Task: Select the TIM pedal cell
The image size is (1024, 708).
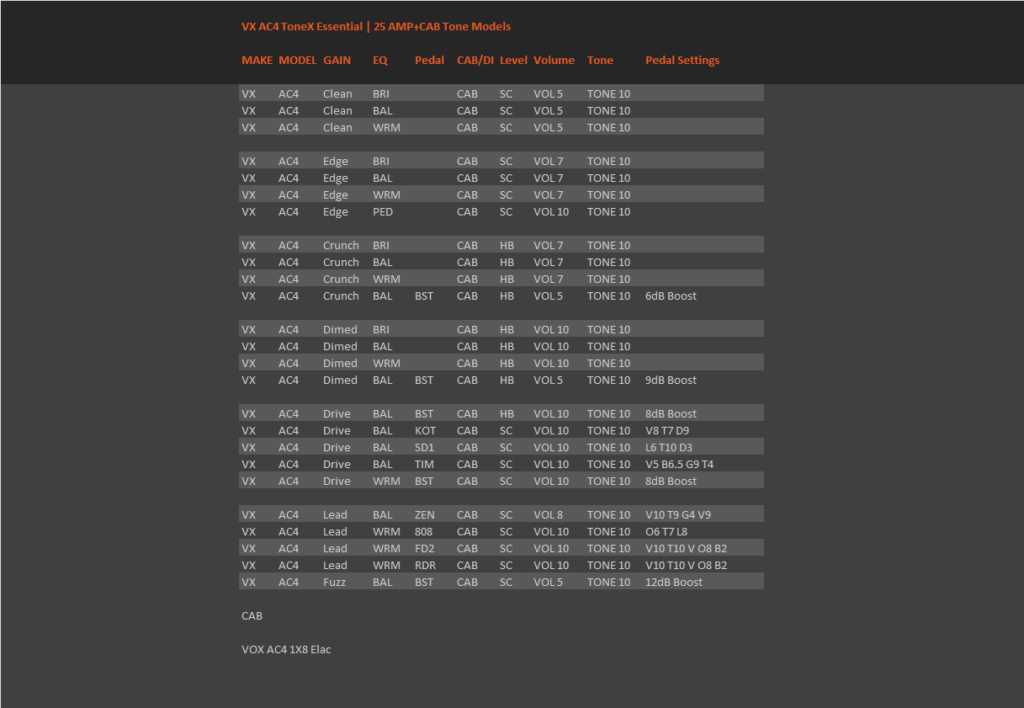Action: coord(424,464)
